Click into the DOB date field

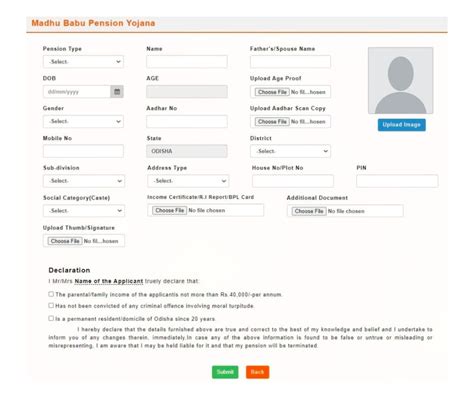(x=77, y=92)
